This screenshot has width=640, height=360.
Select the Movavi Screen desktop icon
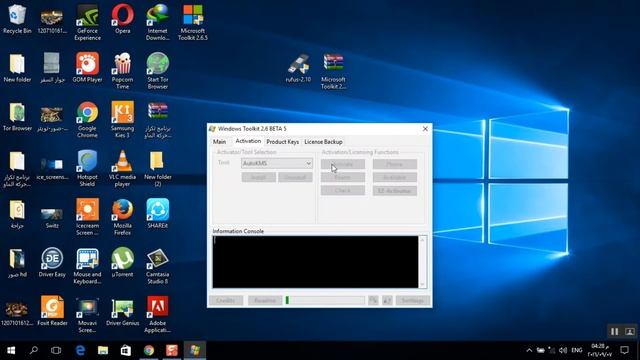(87, 314)
